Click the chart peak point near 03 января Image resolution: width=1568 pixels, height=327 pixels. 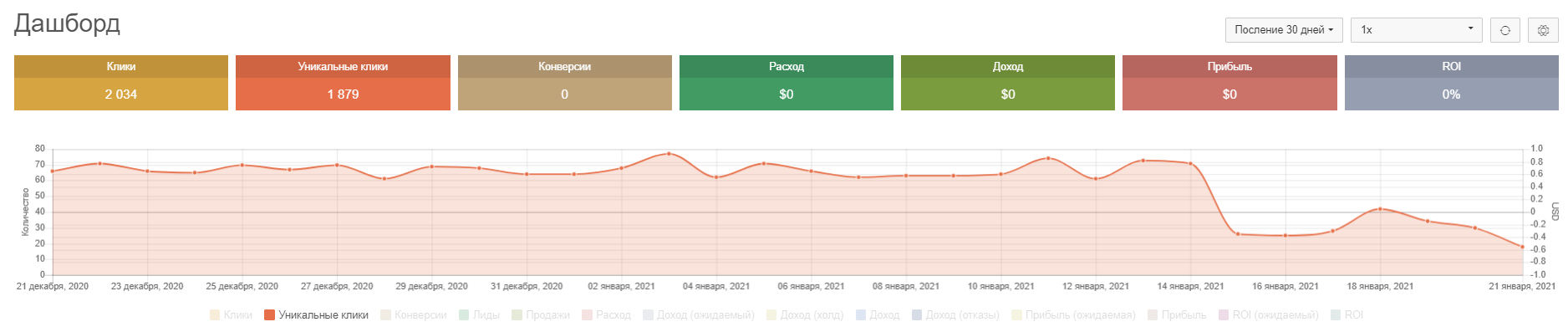point(669,154)
